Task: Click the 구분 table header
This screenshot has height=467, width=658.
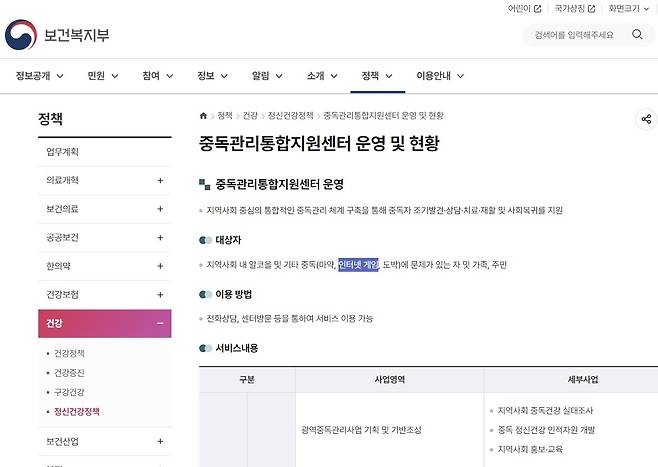Action: point(247,380)
